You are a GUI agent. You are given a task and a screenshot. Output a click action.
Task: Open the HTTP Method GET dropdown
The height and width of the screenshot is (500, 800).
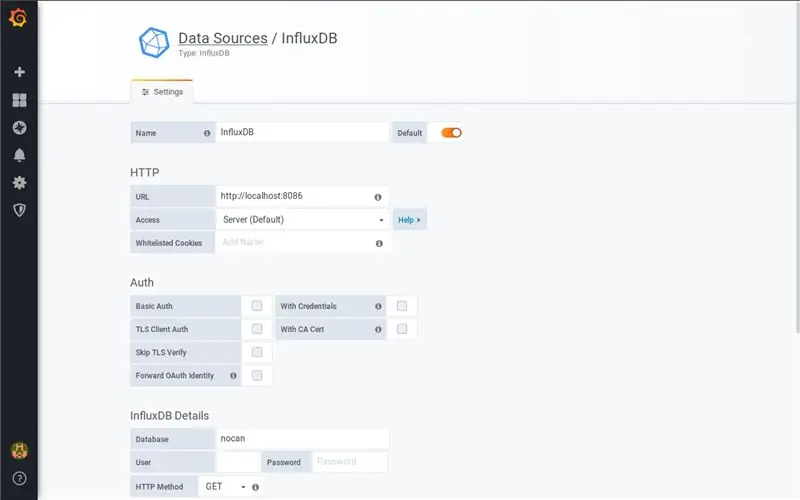click(x=224, y=487)
